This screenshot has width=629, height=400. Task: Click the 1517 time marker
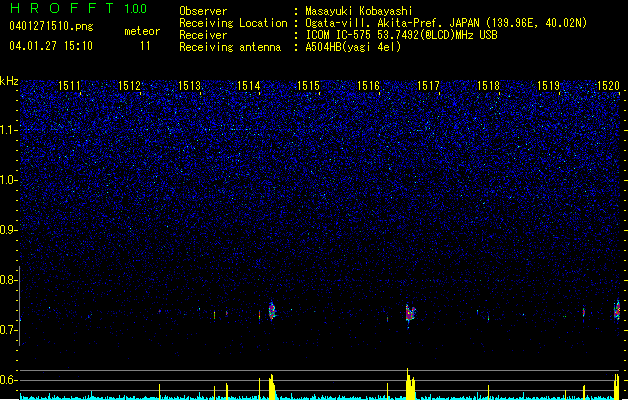click(x=428, y=86)
